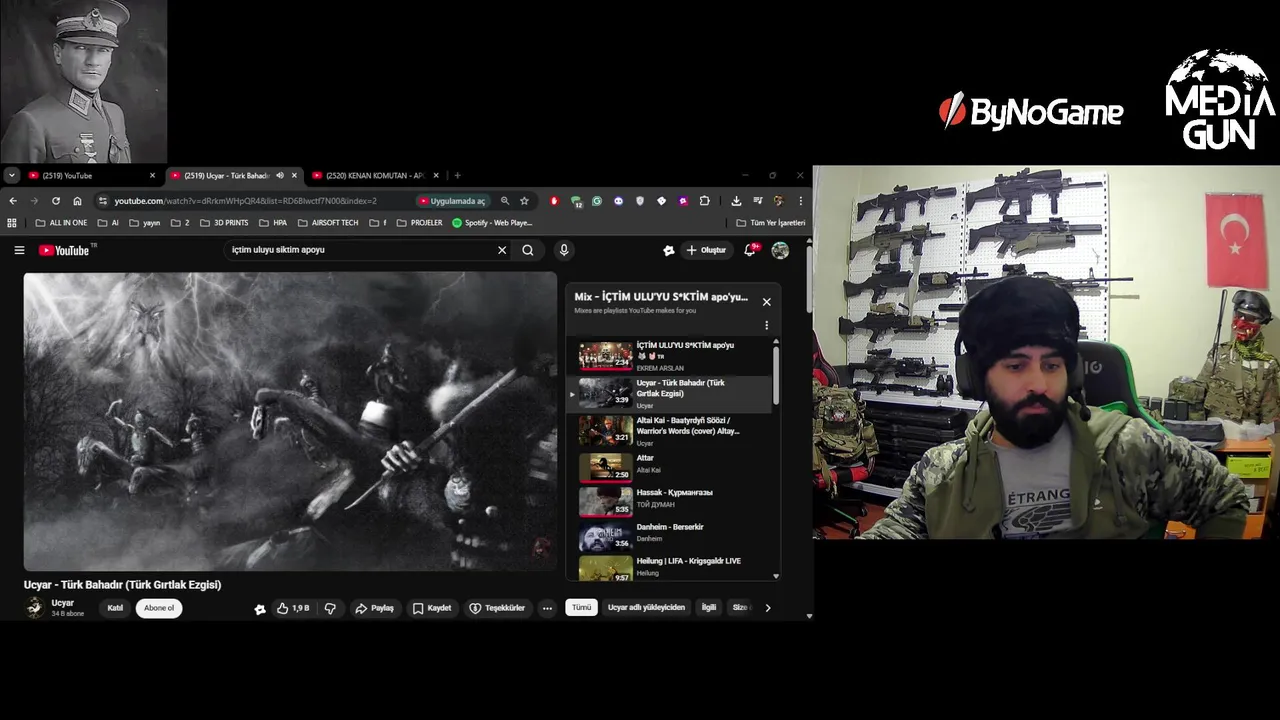Viewport: 1280px width, 720px height.
Task: Select Ucyar adlı yükleyiciden chip
Action: click(646, 607)
